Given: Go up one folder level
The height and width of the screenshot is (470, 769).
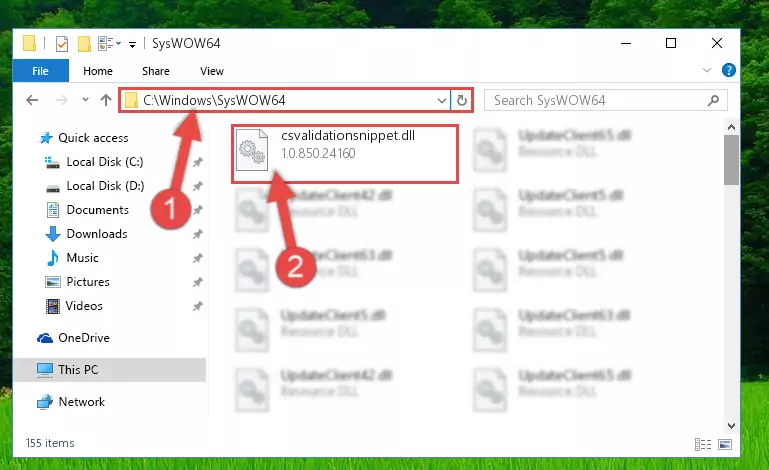Looking at the screenshot, I should 106,100.
